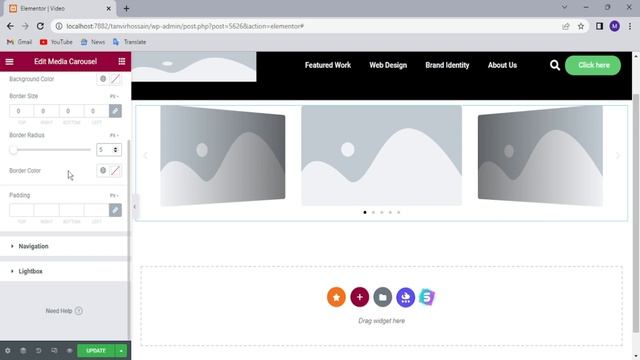Click the Brand Identity menu item
The height and width of the screenshot is (360, 640).
[447, 65]
